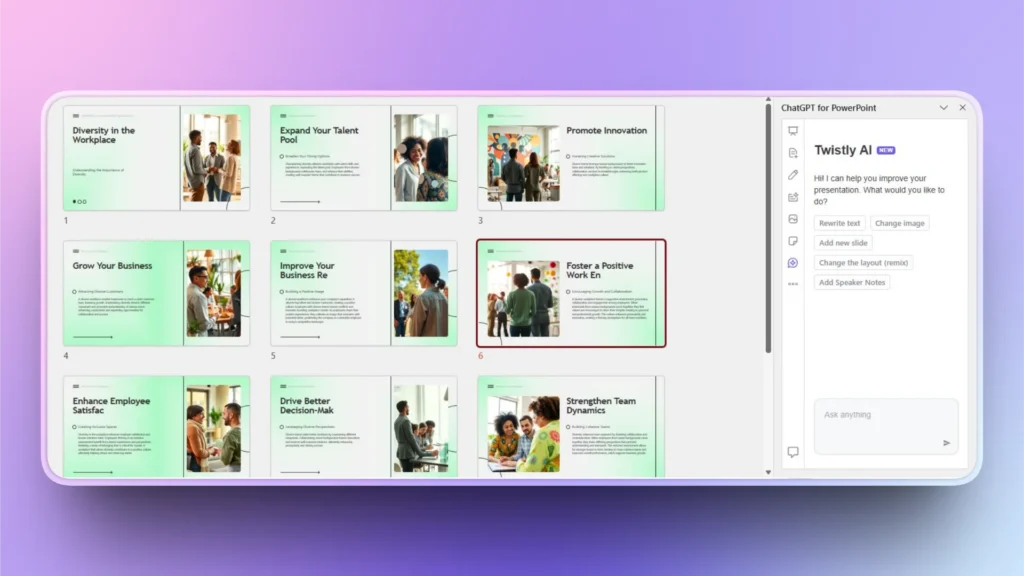The height and width of the screenshot is (576, 1024).
Task: Select the pencil rewrite icon in the sidebar
Action: [x=793, y=175]
